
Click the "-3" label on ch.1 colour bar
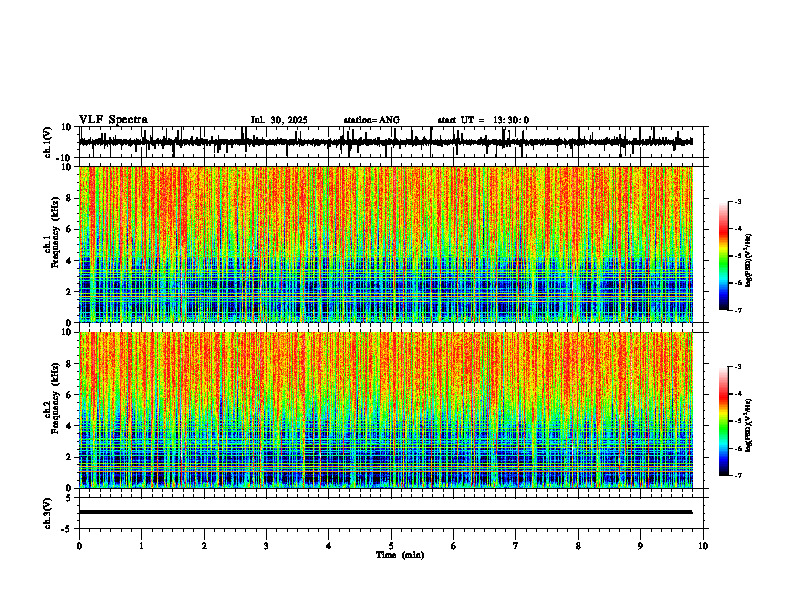[x=737, y=201]
